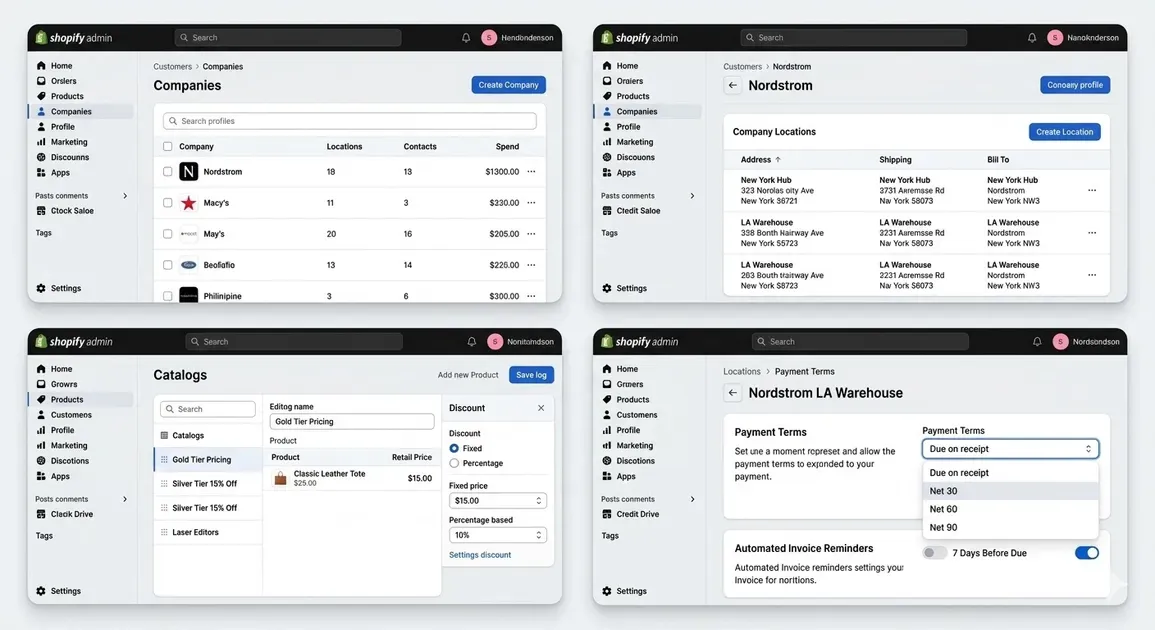Open options for LA Warehouse 338 Bonth row
The image size is (1155, 630).
[x=1092, y=233]
